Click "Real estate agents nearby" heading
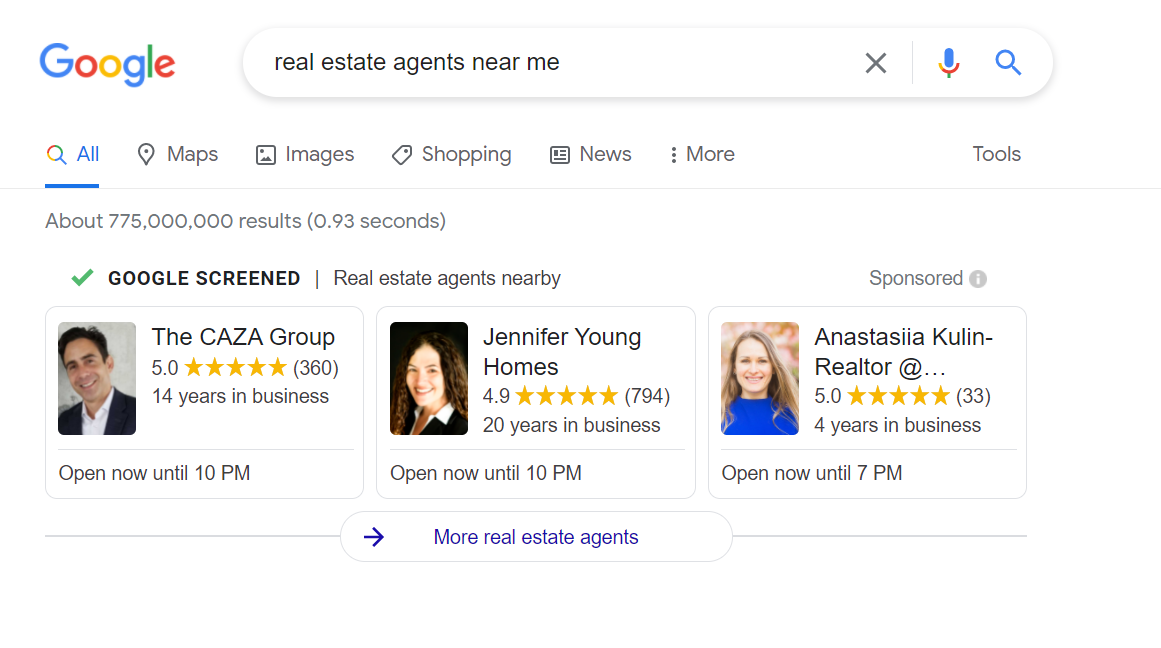The image size is (1161, 648). (446, 278)
